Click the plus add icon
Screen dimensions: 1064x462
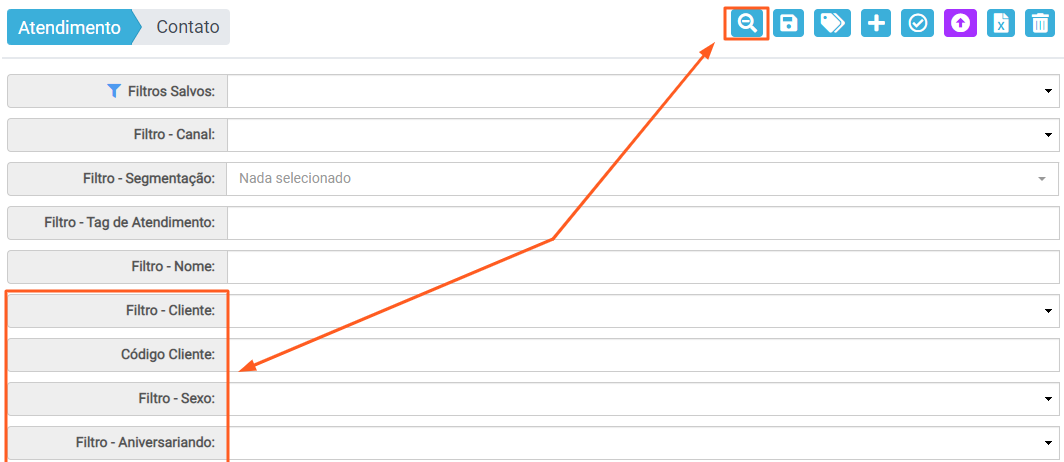(876, 24)
